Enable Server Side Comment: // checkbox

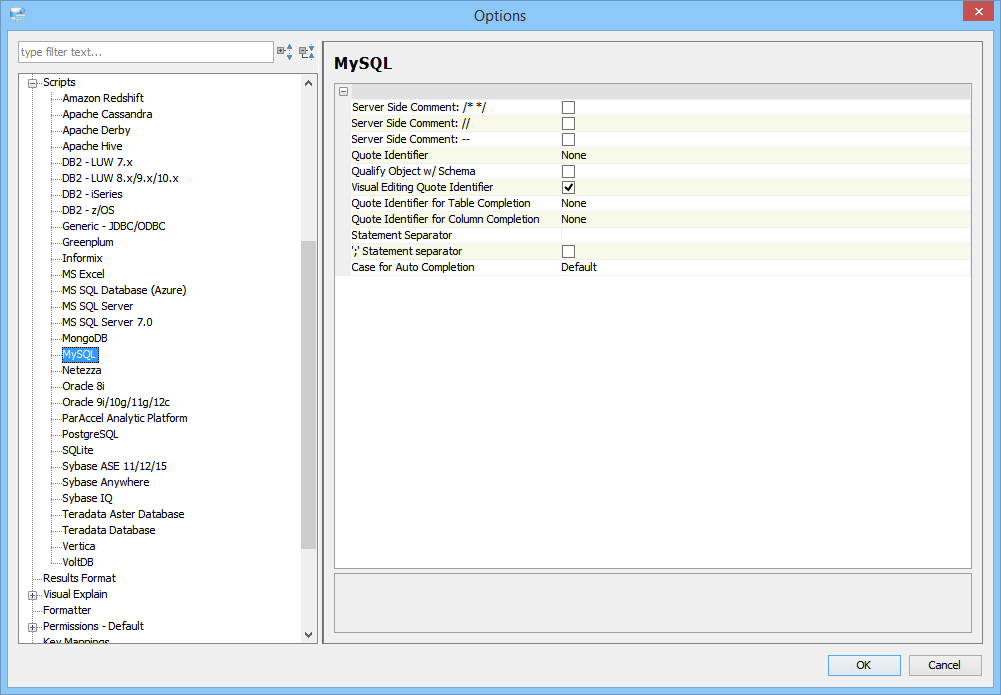(568, 123)
